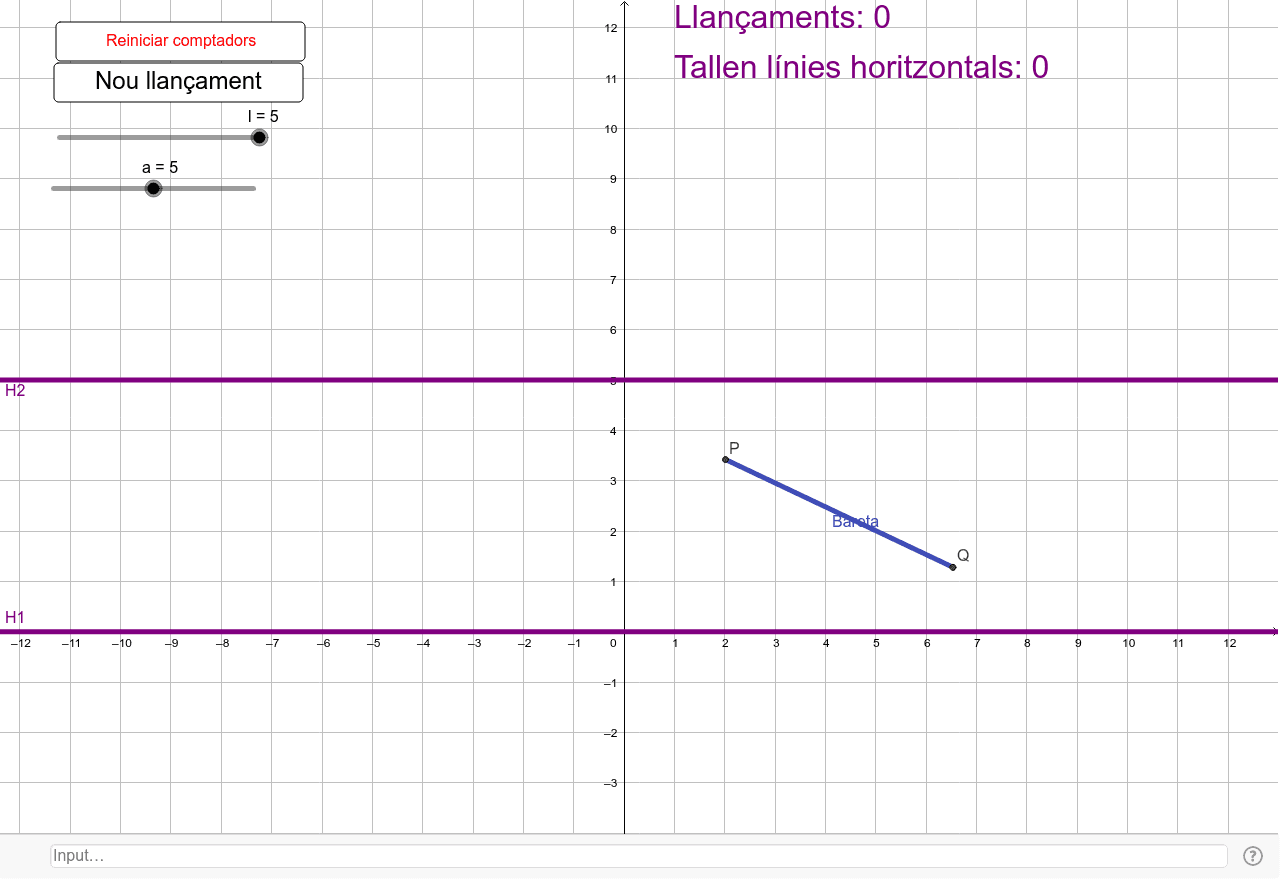Click the Llançaments: 0 counter text
Viewport: 1280px width, 879px height.
point(782,17)
